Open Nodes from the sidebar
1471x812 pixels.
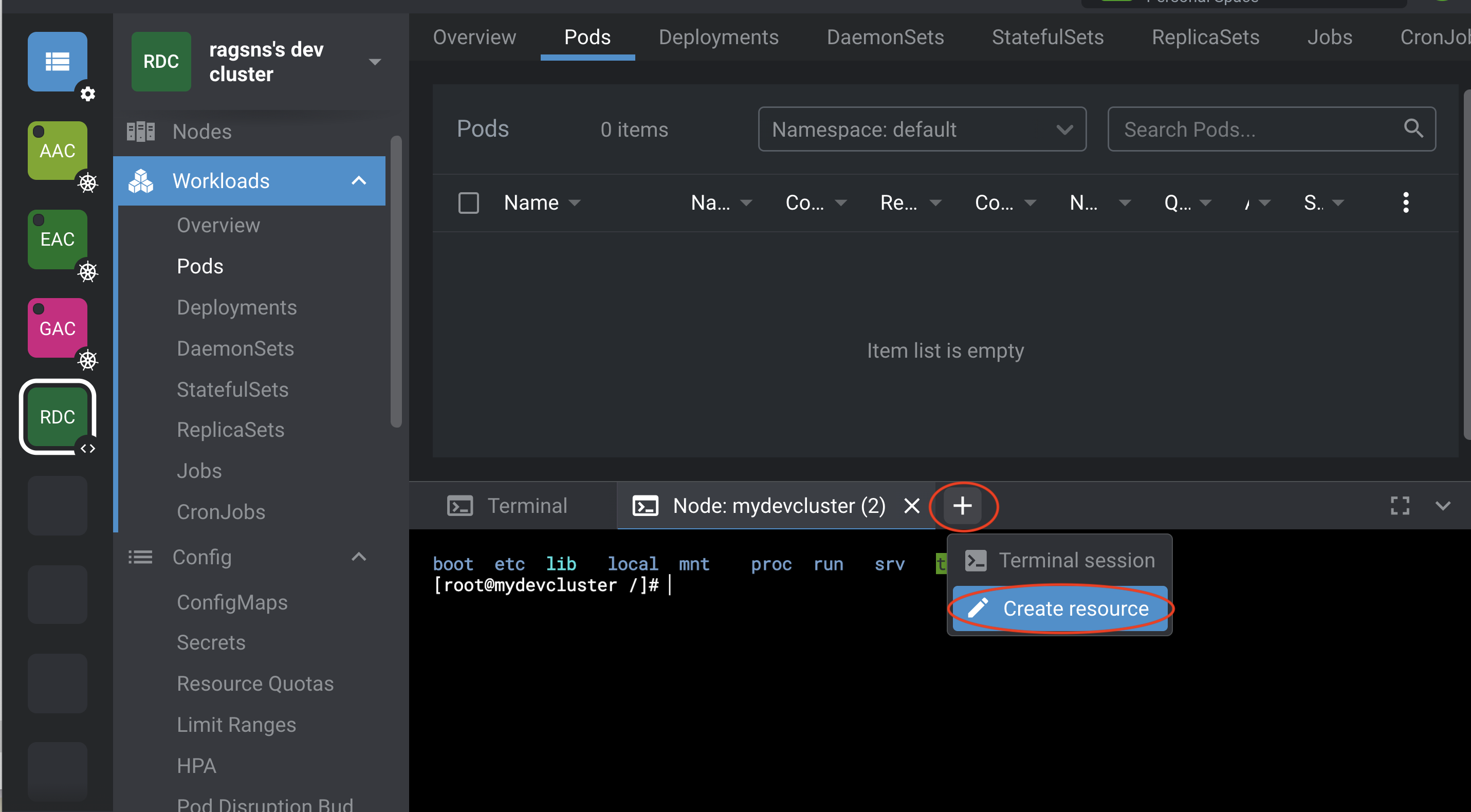[201, 132]
